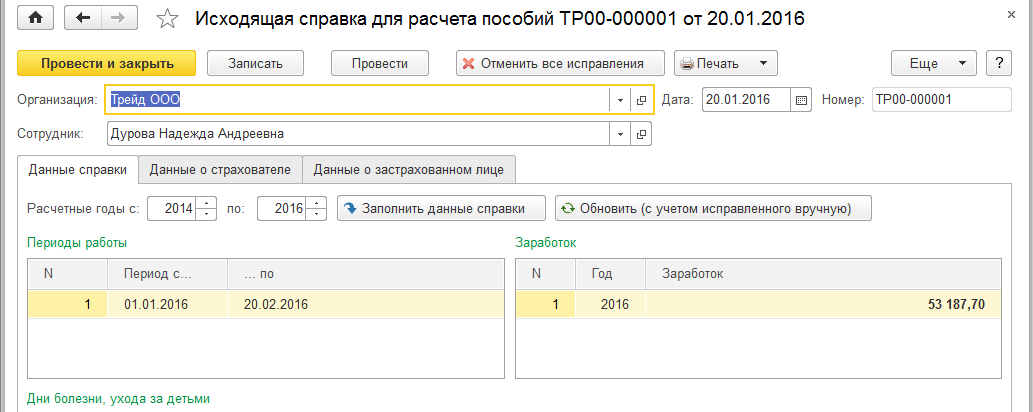Open the Организация record via open icon
Viewport: 1033px width, 412px height.
coord(642,100)
